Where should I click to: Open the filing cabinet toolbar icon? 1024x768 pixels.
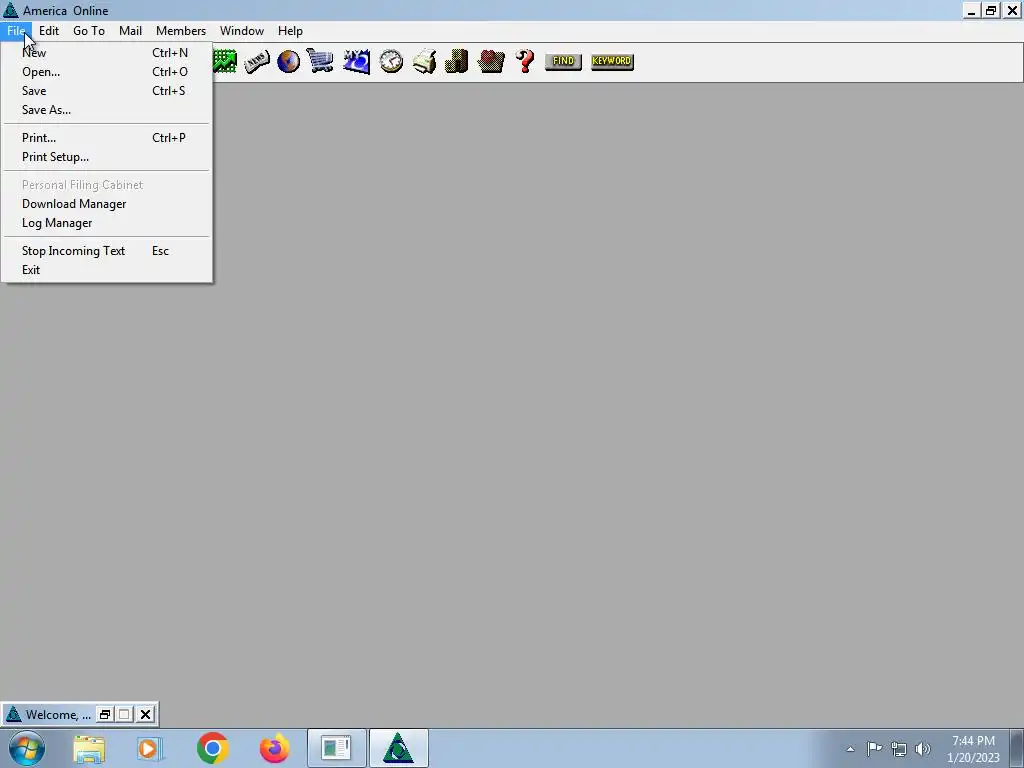pos(456,61)
